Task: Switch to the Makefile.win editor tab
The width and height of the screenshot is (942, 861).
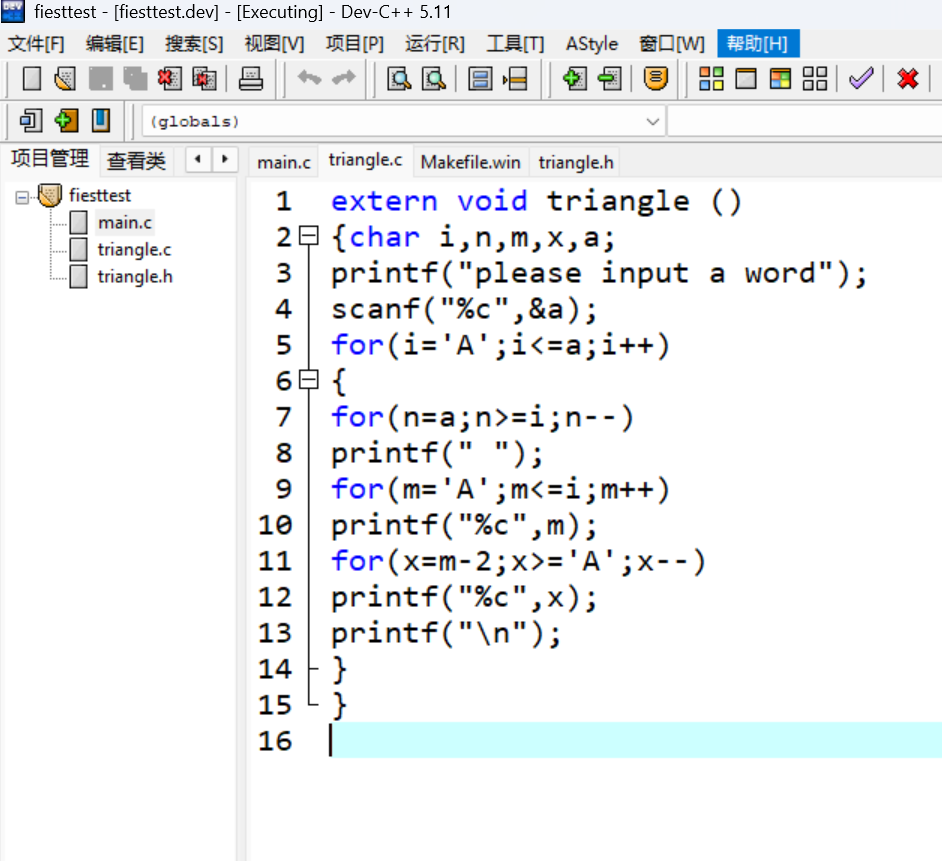Action: coord(470,162)
